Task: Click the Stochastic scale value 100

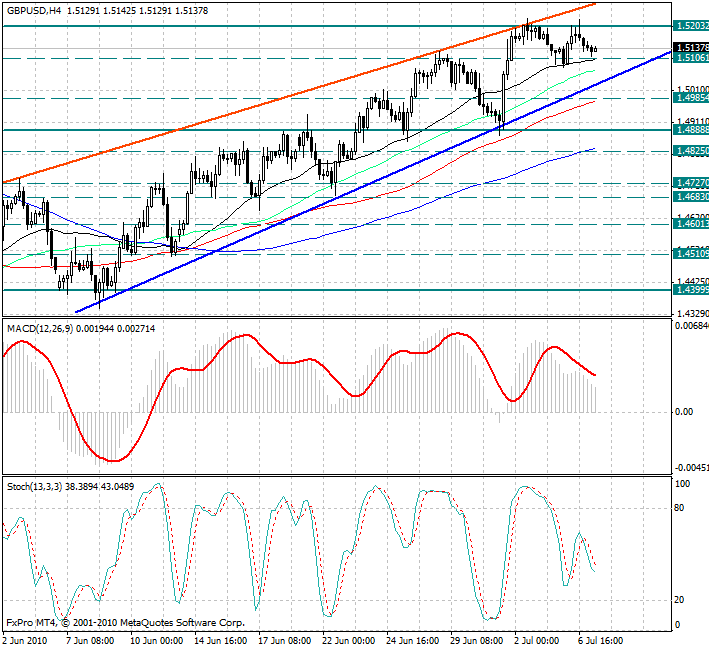Action: 682,484
